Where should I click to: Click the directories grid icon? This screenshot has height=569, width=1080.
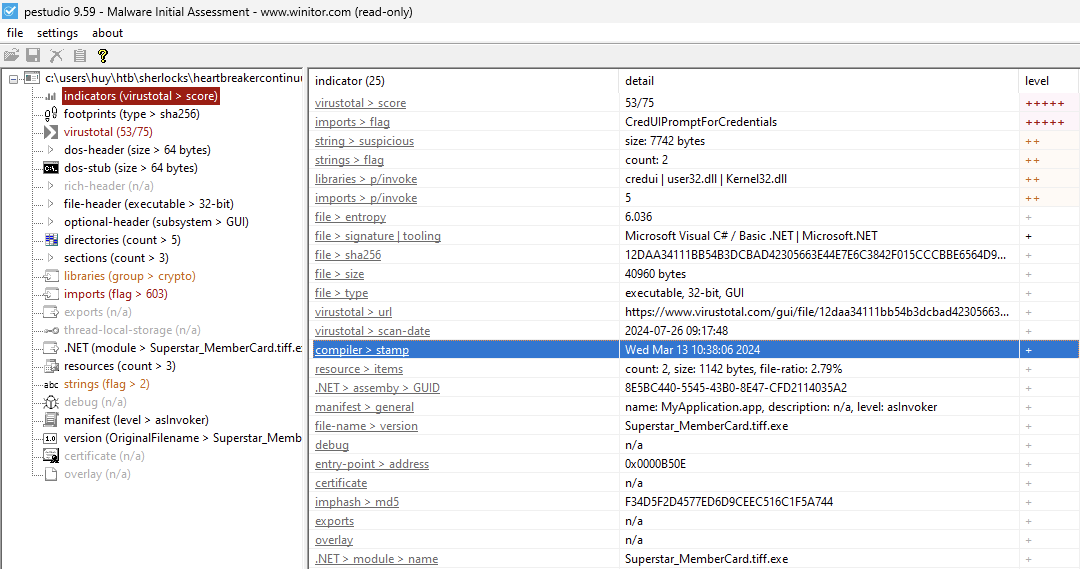pos(51,240)
